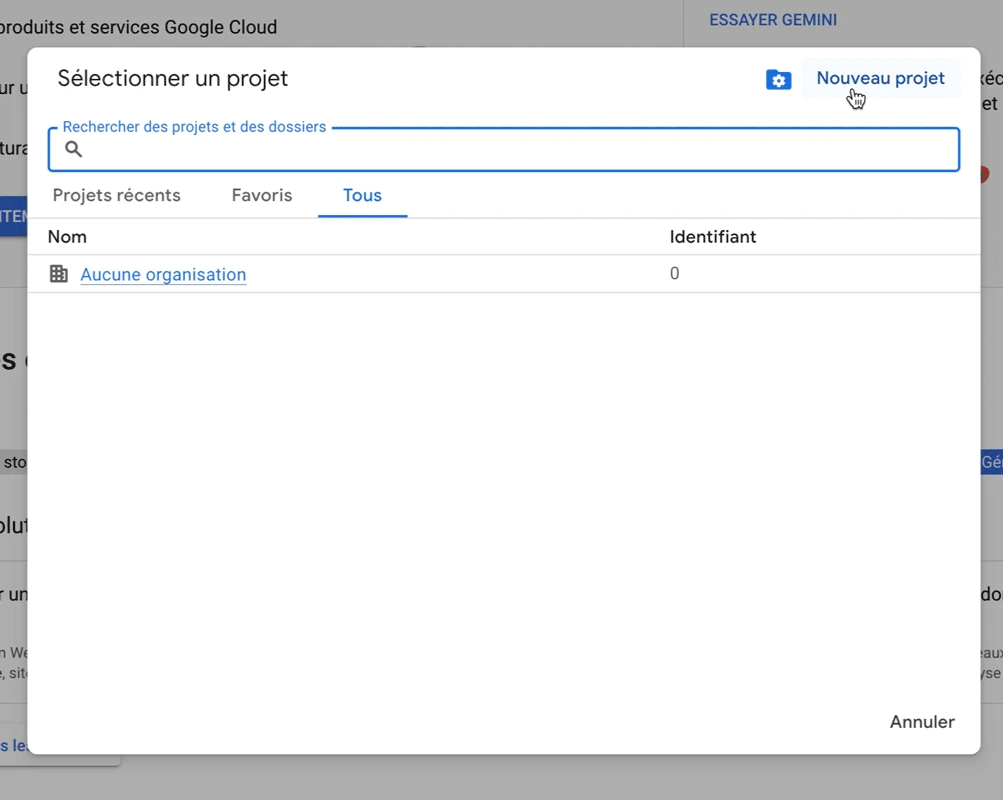Click the identifier value 0 in the row
Screen dimensions: 1003x800
[674, 274]
